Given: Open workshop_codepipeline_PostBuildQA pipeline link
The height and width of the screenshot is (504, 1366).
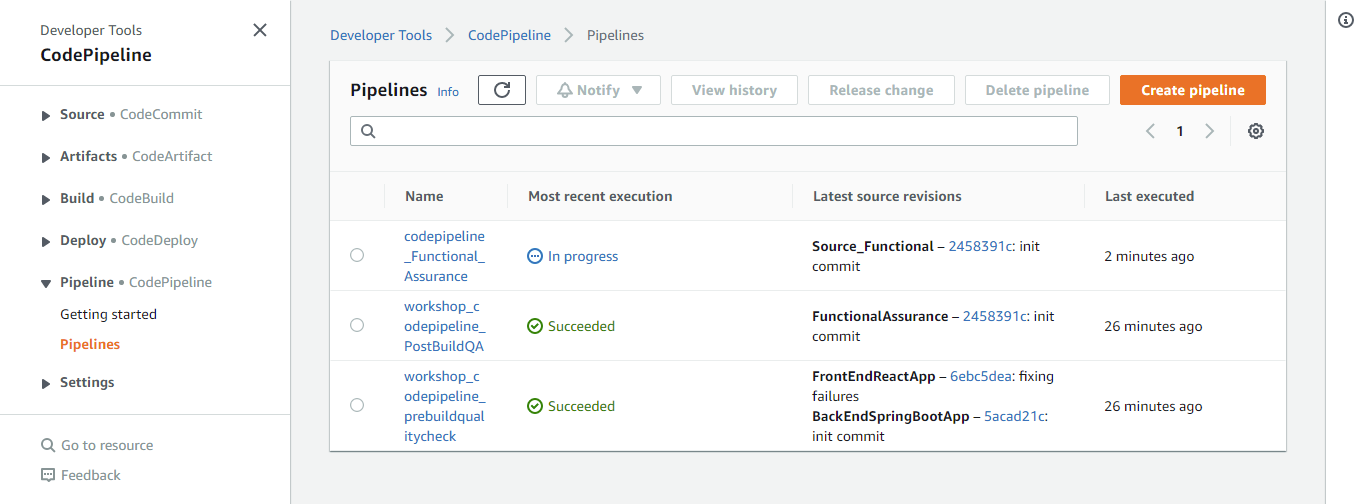Looking at the screenshot, I should (x=444, y=326).
